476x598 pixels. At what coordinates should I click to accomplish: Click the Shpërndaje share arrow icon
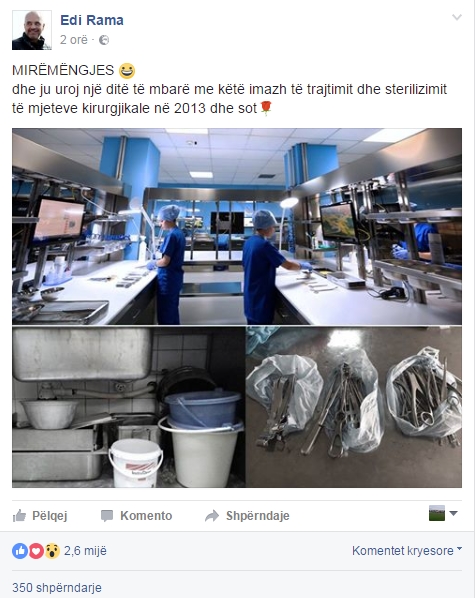click(212, 516)
